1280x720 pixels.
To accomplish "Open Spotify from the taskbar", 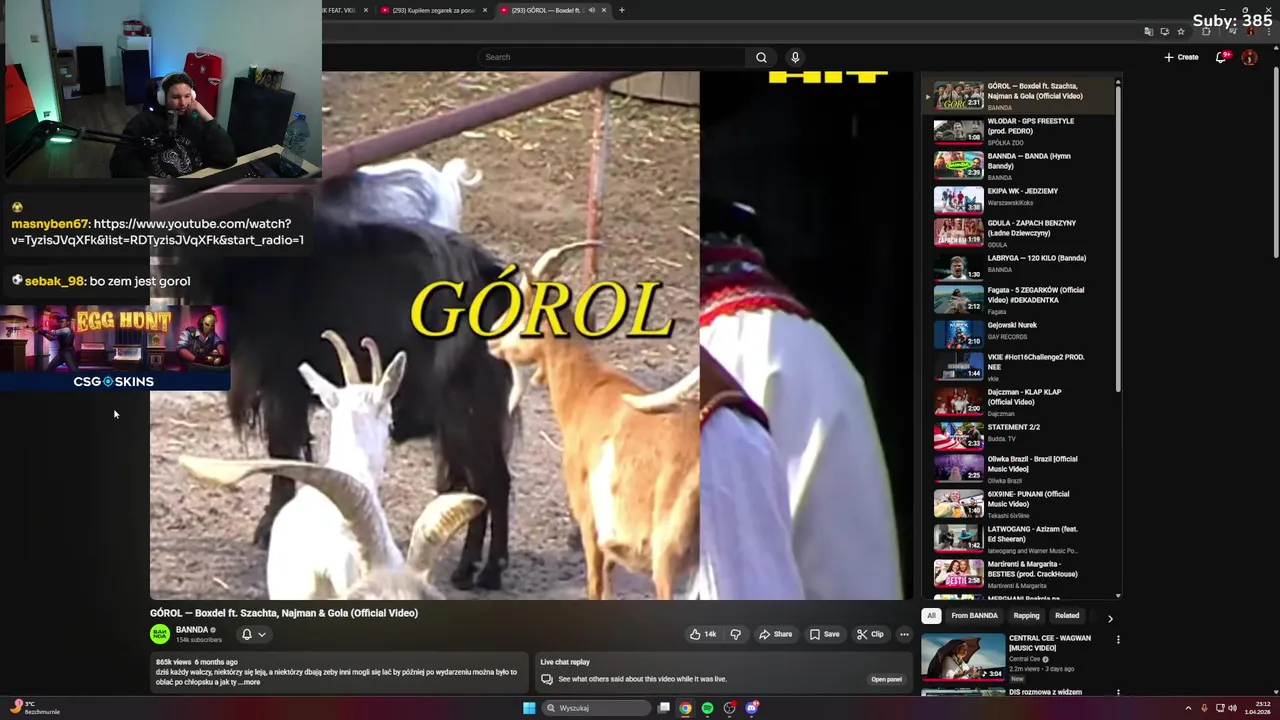I will (707, 708).
